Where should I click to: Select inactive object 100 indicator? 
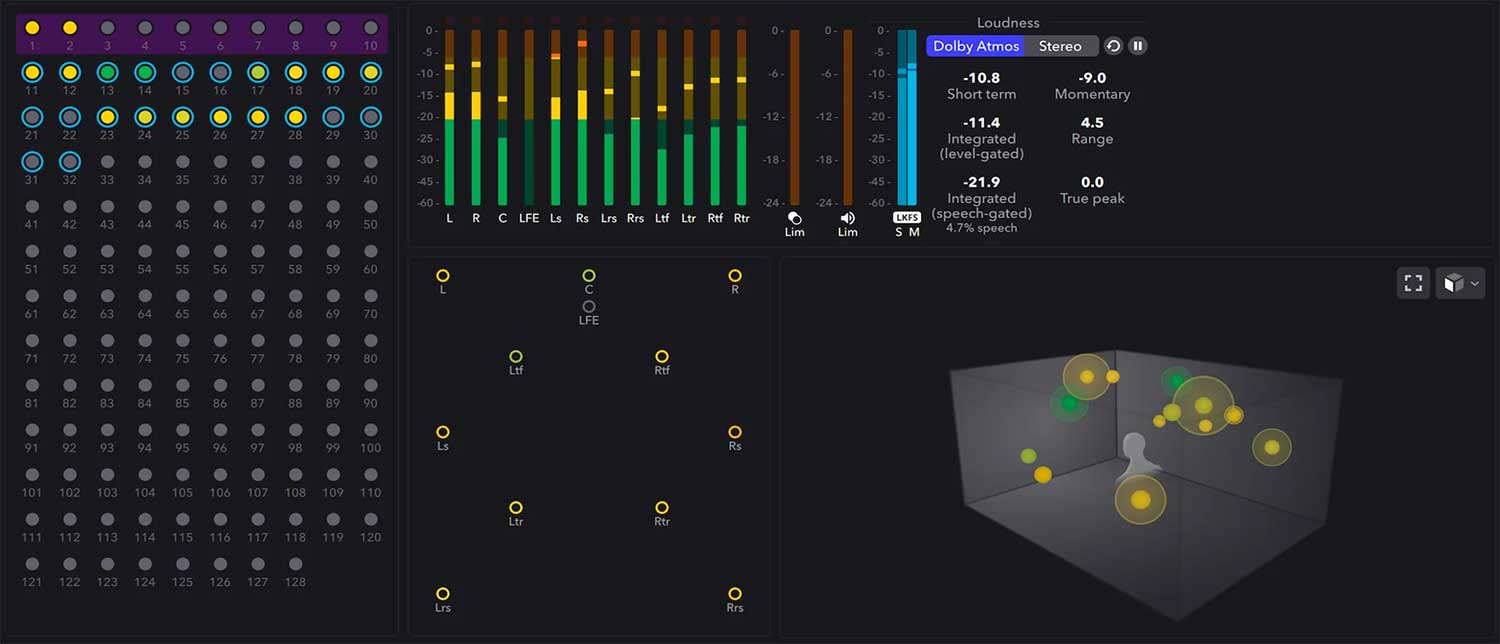pos(371,429)
